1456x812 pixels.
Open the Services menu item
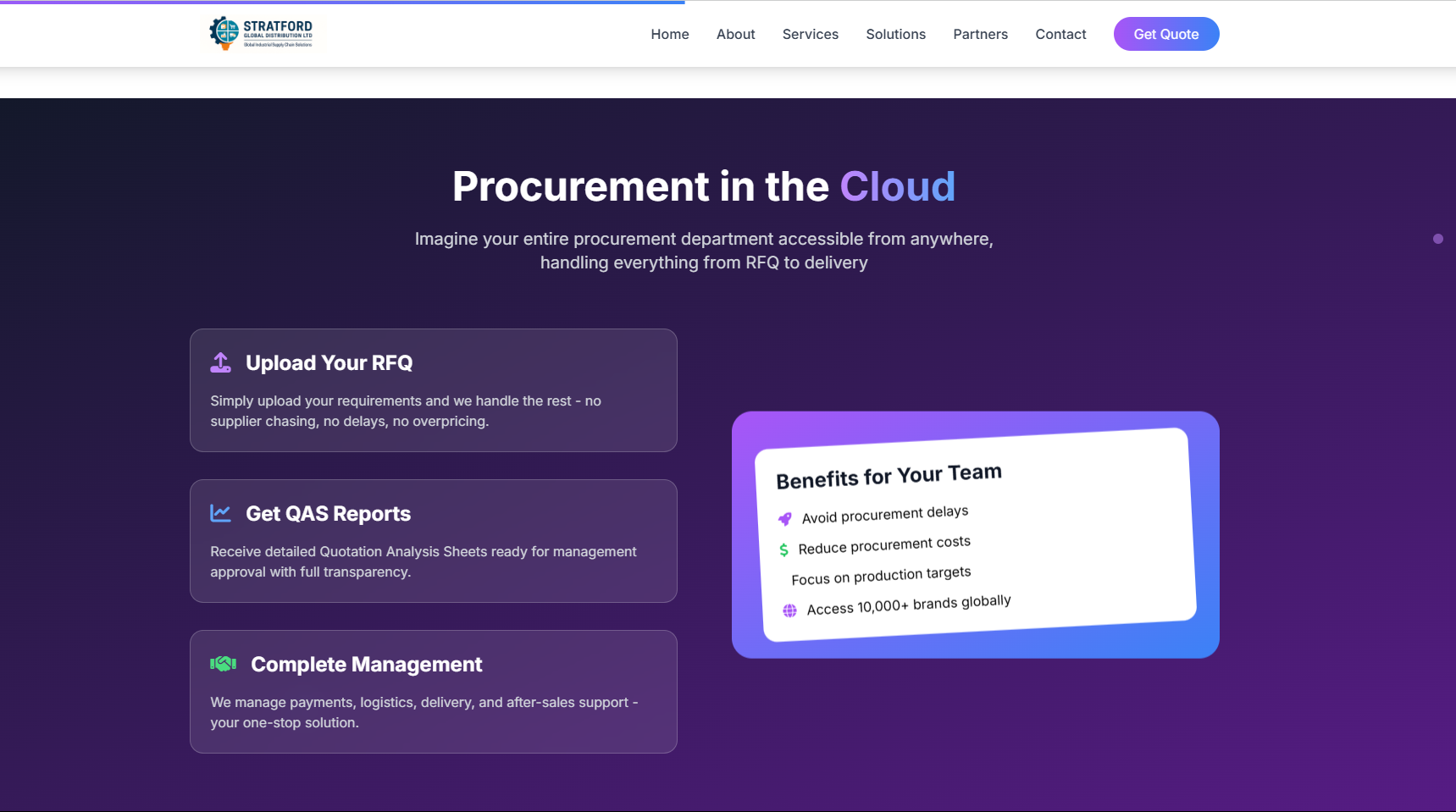coord(810,34)
